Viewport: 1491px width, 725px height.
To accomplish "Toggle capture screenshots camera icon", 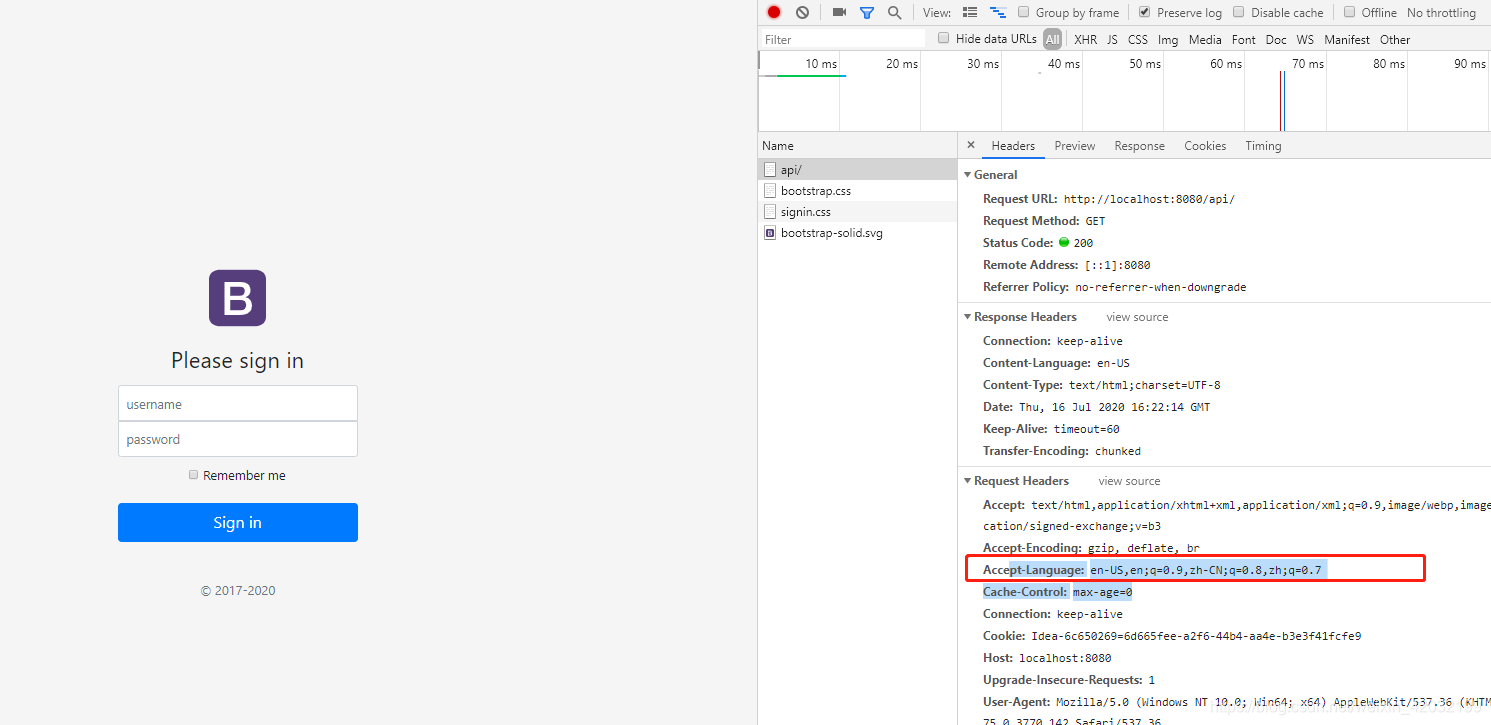I will pyautogui.click(x=839, y=12).
